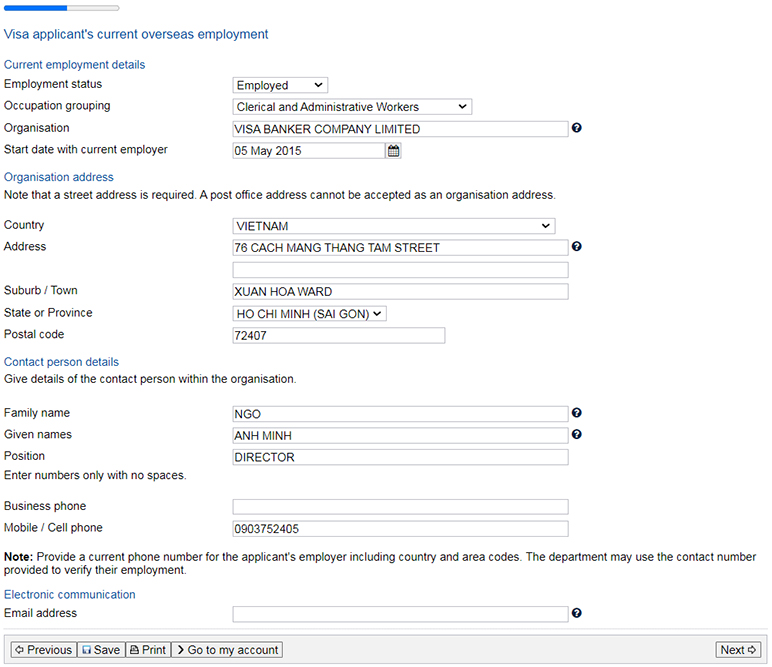Open help for the Organisation field
The height and width of the screenshot is (667, 772).
[577, 128]
